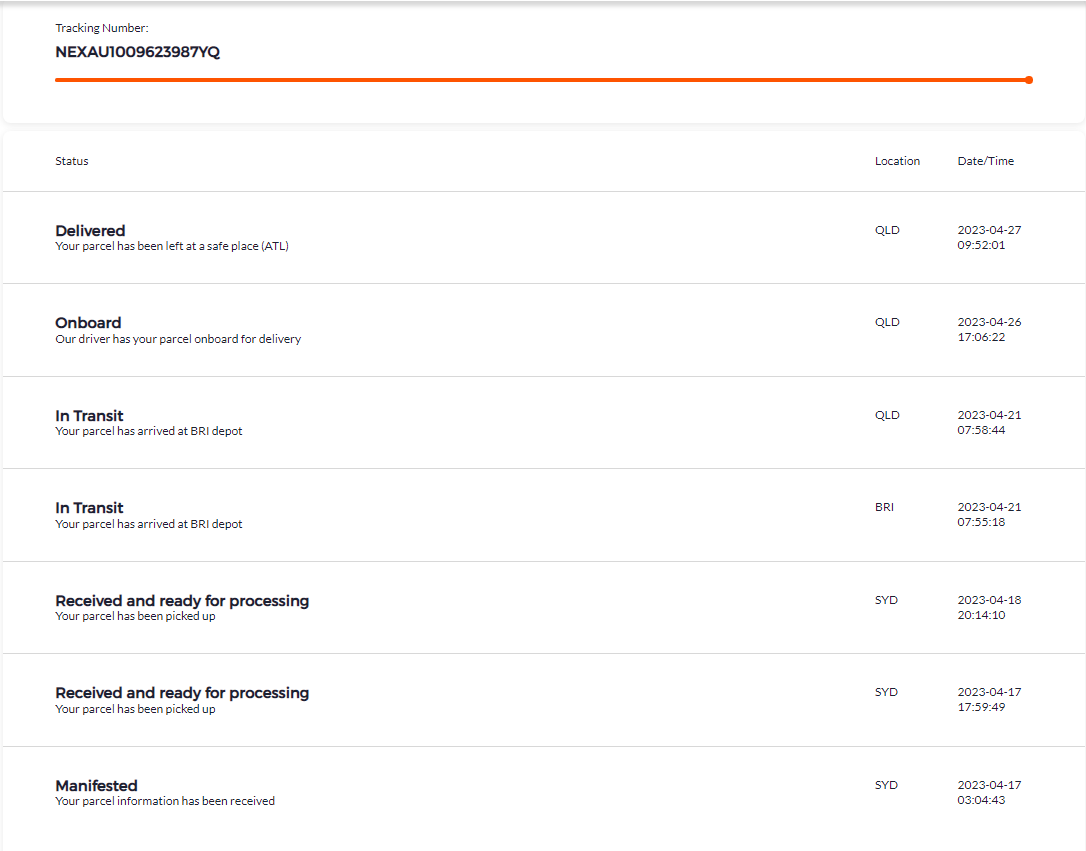Click the delivered timestamp 2023-04-27 09:52:01
Viewport: 1086px width, 851px height.
coord(989,237)
